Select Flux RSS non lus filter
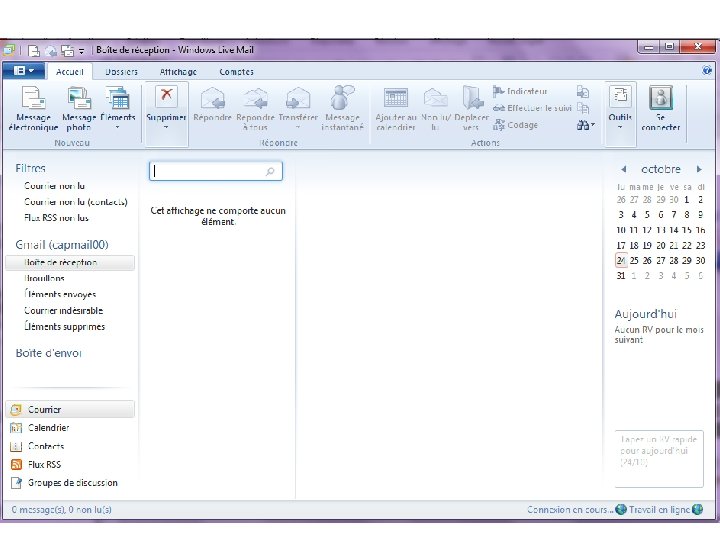 56,218
